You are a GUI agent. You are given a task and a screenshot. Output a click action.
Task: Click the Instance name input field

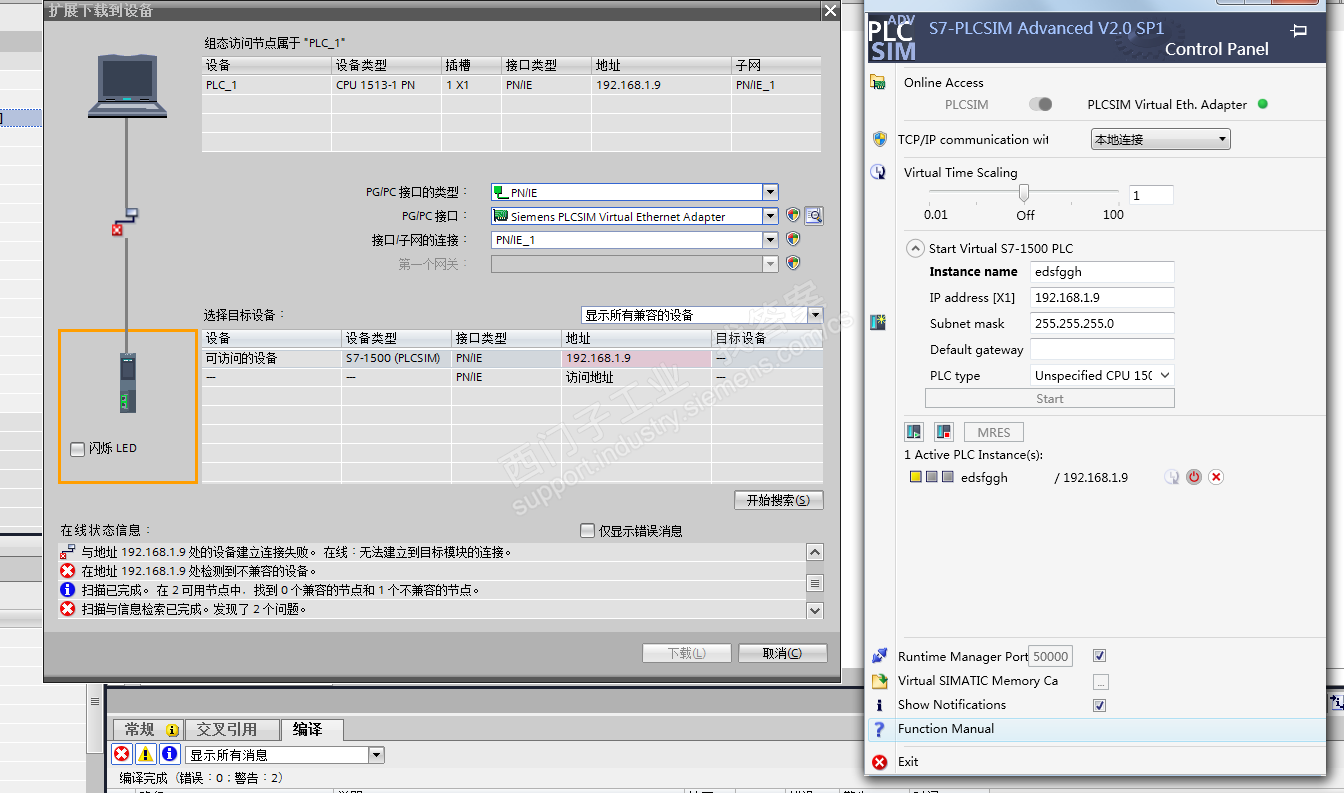pos(1102,271)
